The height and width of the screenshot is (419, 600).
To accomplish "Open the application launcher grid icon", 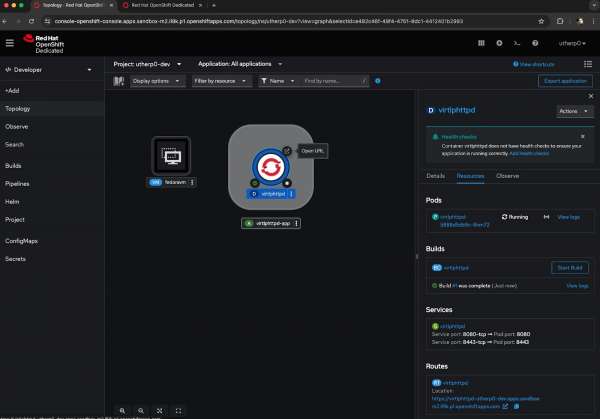I will (x=482, y=42).
